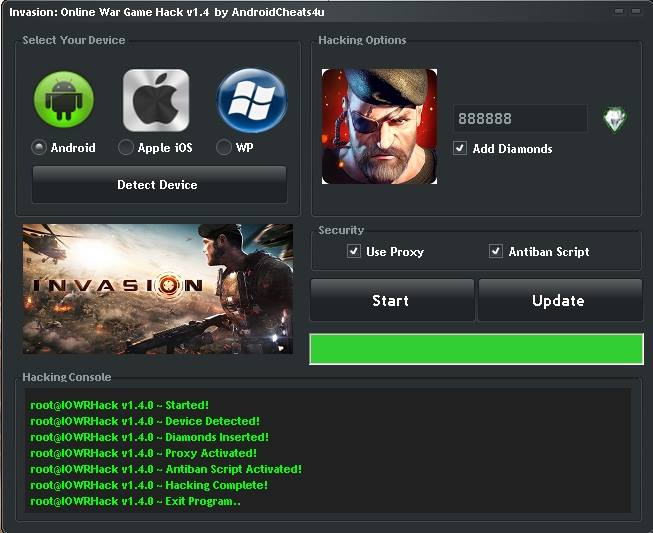653x533 pixels.
Task: Uncheck the Add Diamonds checkbox
Action: pyautogui.click(x=460, y=148)
